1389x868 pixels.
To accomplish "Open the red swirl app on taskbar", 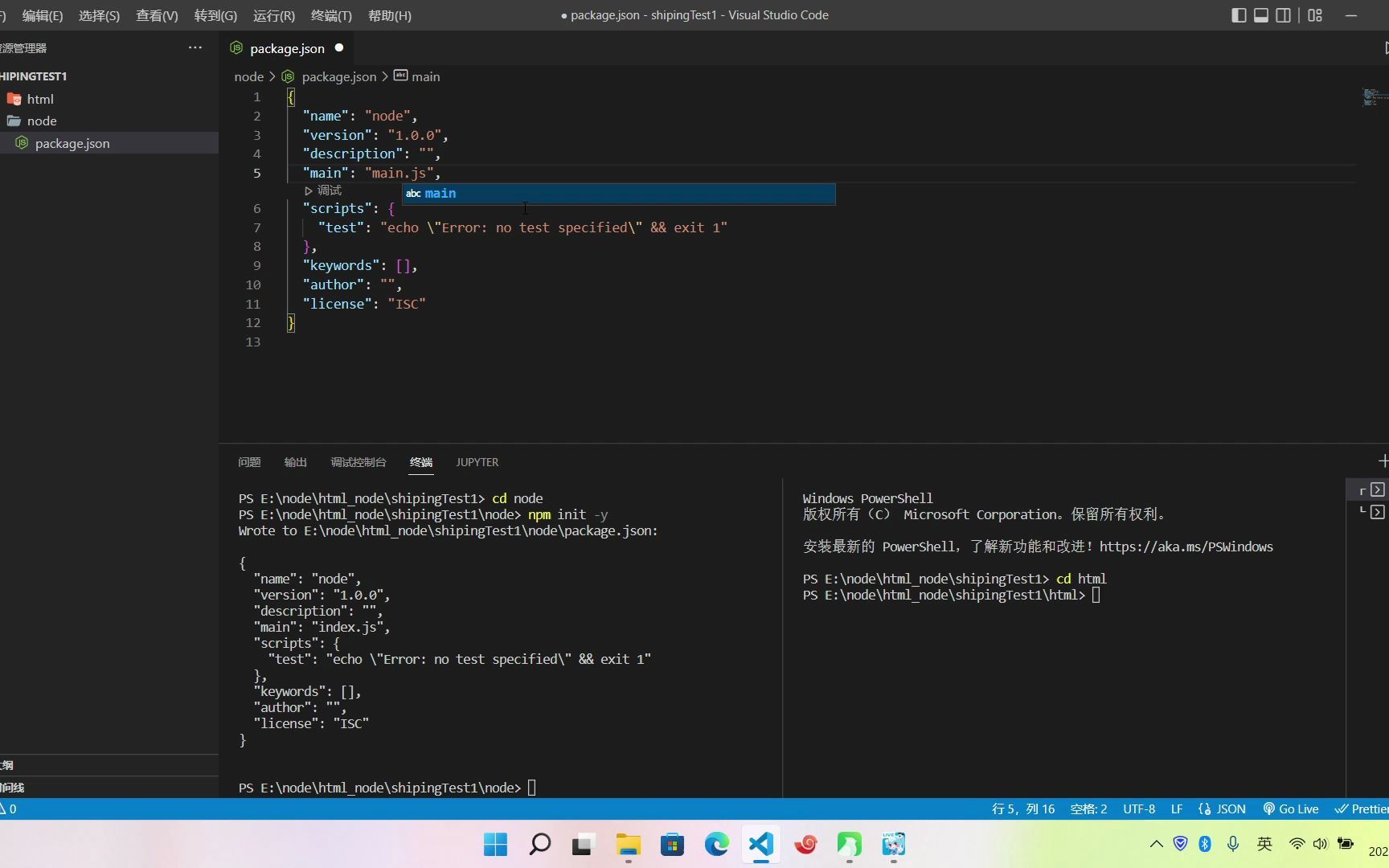I will [805, 845].
